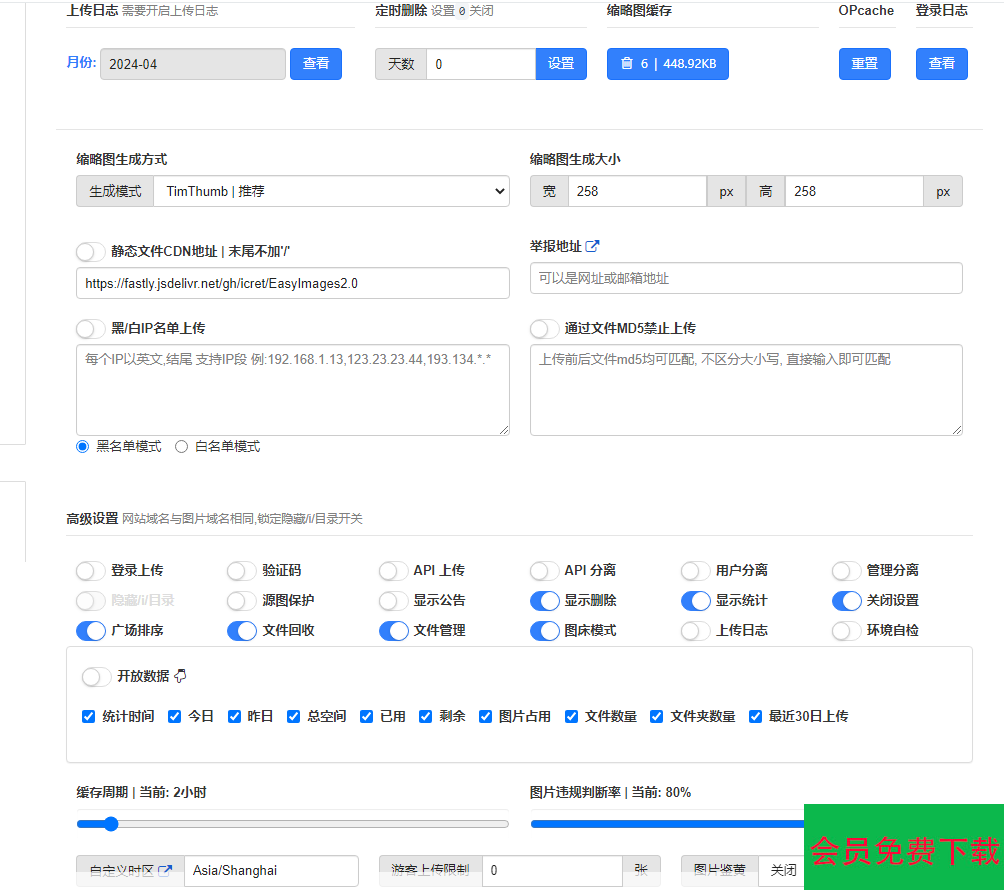The width and height of the screenshot is (1004, 890).
Task: Enable the 登录上传 toggle switch
Action: [x=91, y=570]
